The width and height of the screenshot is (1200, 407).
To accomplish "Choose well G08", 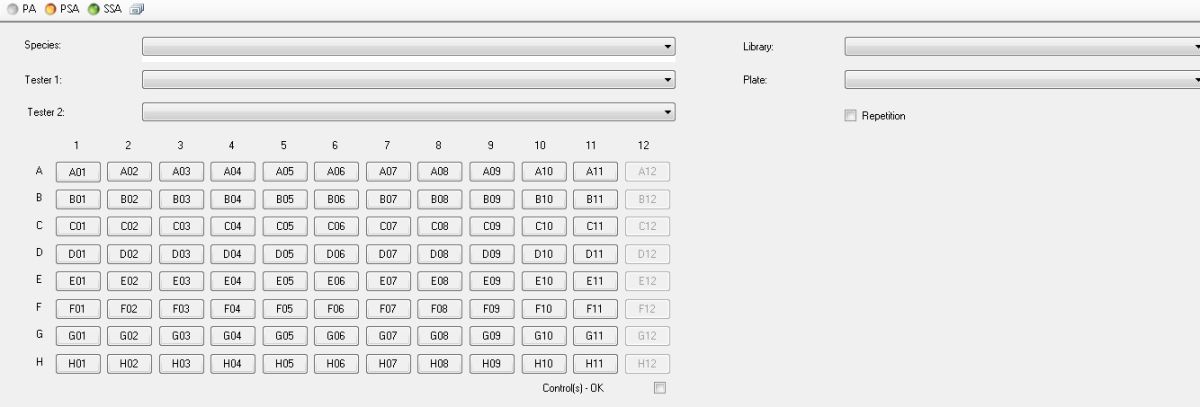I will coord(440,335).
